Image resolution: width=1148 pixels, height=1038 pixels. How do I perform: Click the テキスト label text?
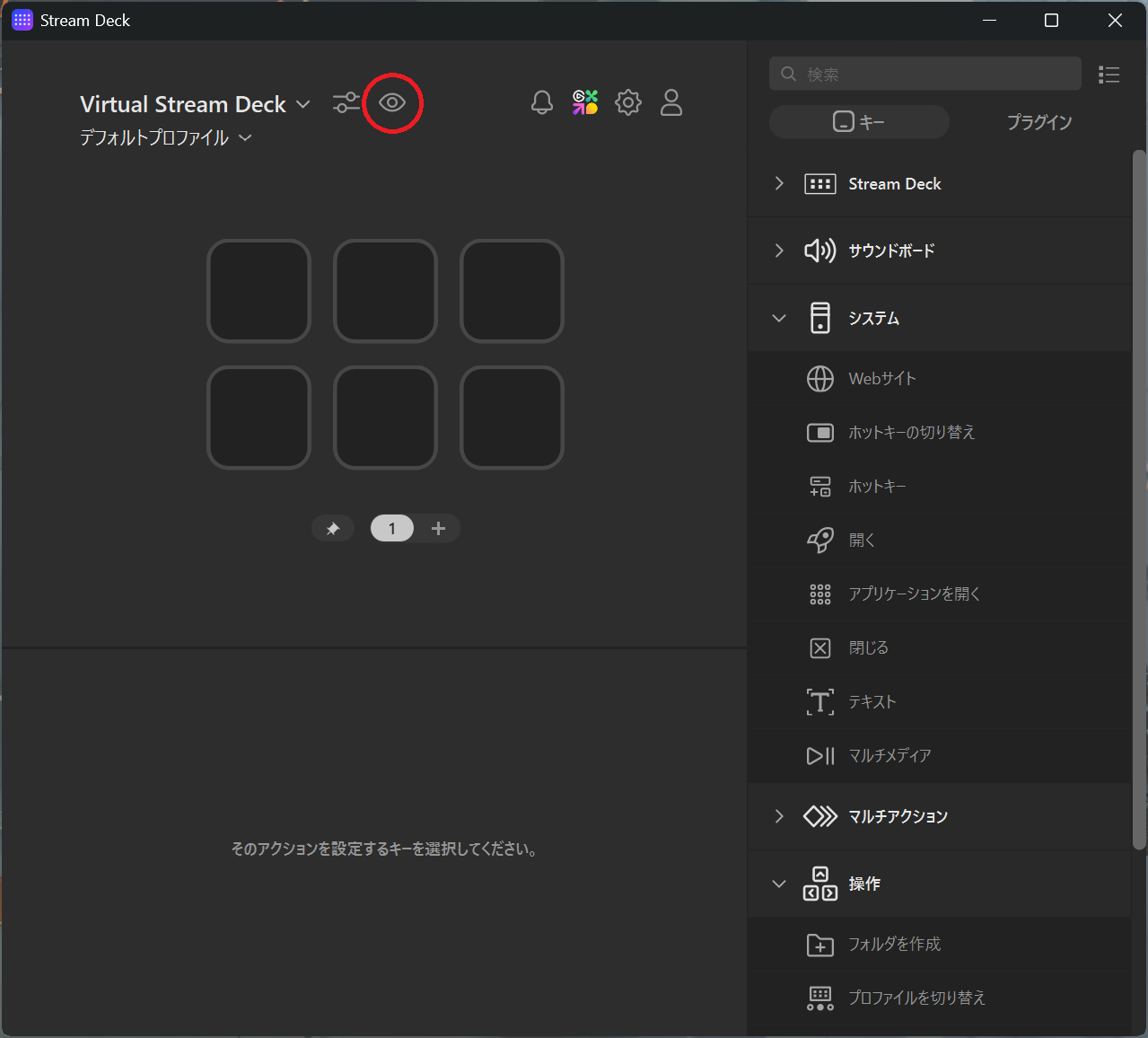(x=872, y=702)
